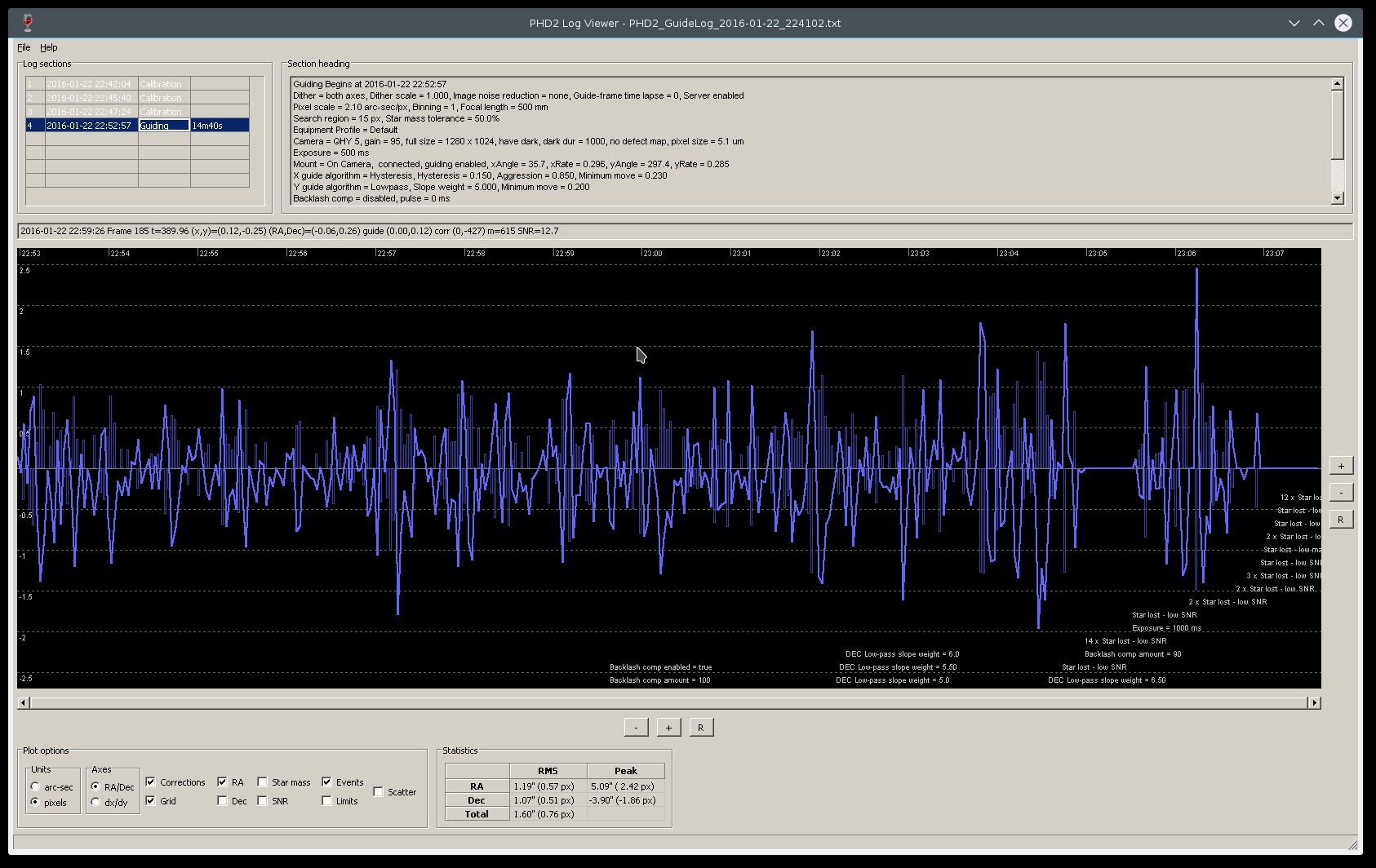This screenshot has width=1376, height=868.
Task: Open the Help menu
Action: [49, 47]
